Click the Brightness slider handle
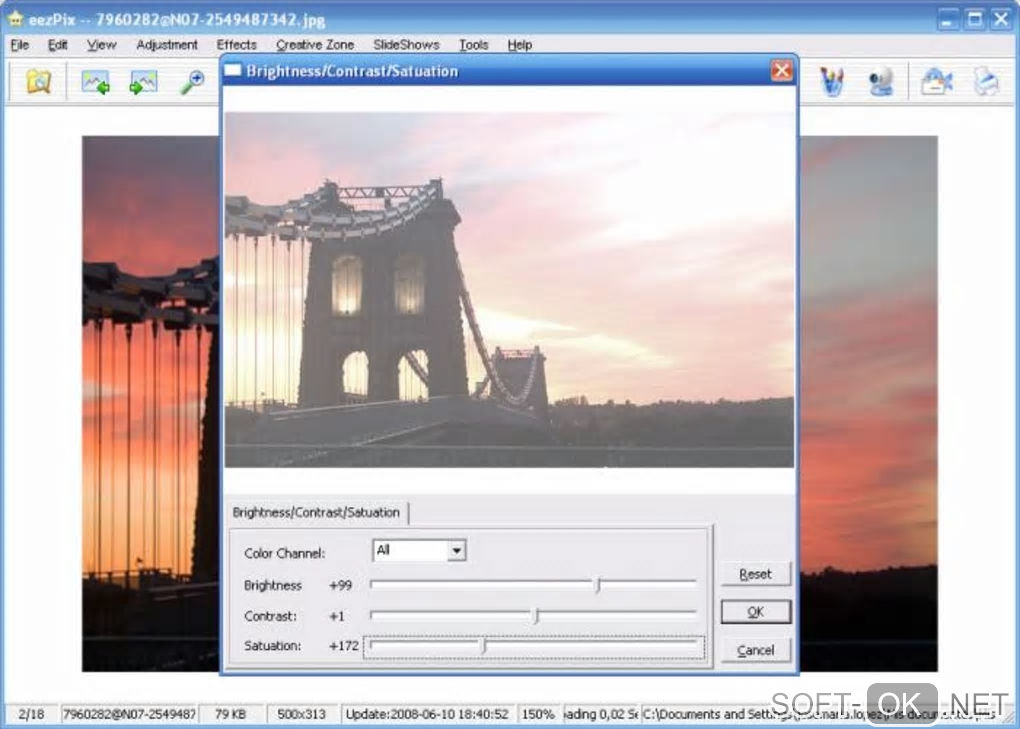Viewport: 1020px width, 729px height. click(x=598, y=585)
